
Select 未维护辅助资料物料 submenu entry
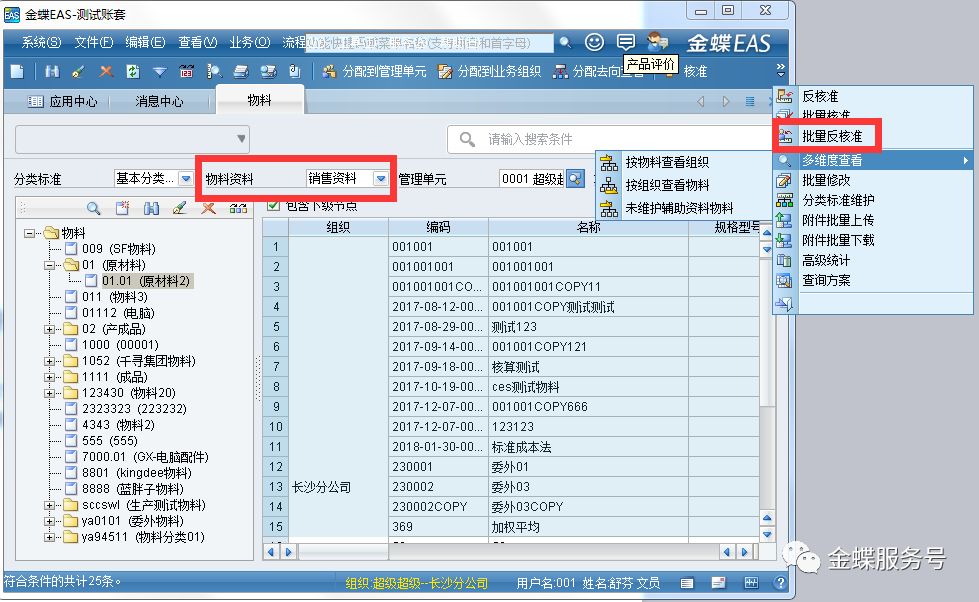tap(679, 208)
